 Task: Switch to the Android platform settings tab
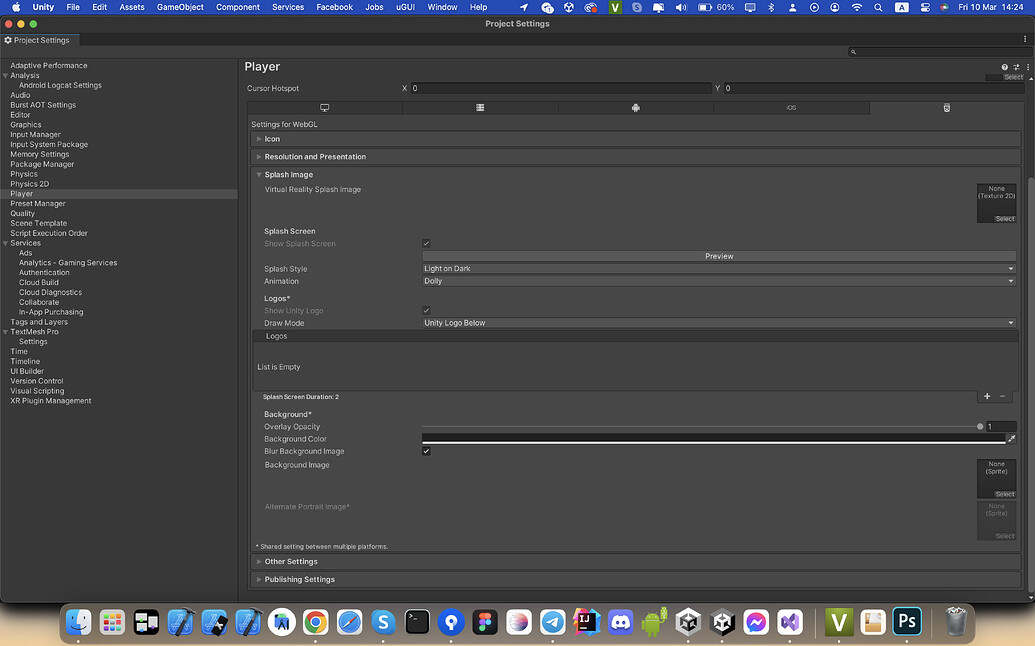(x=635, y=108)
